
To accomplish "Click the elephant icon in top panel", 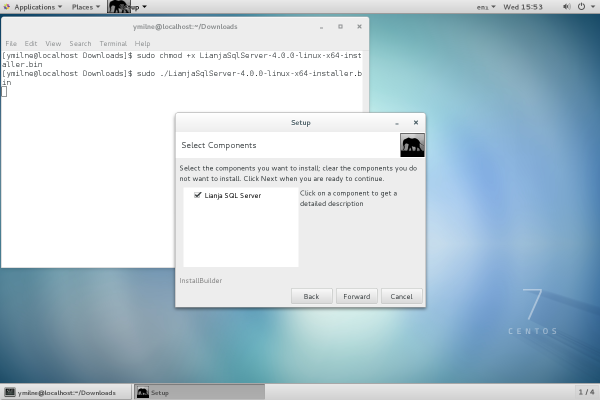I will pyautogui.click(x=118, y=7).
